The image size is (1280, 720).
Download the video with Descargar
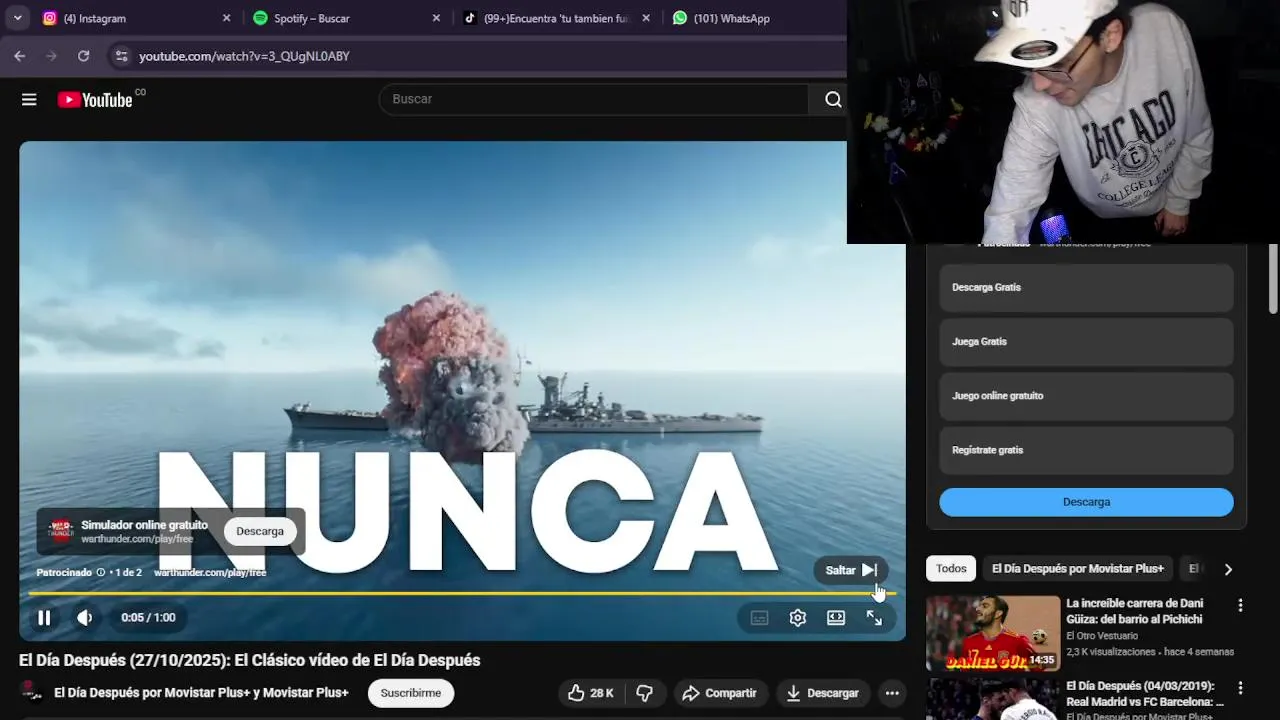click(822, 693)
